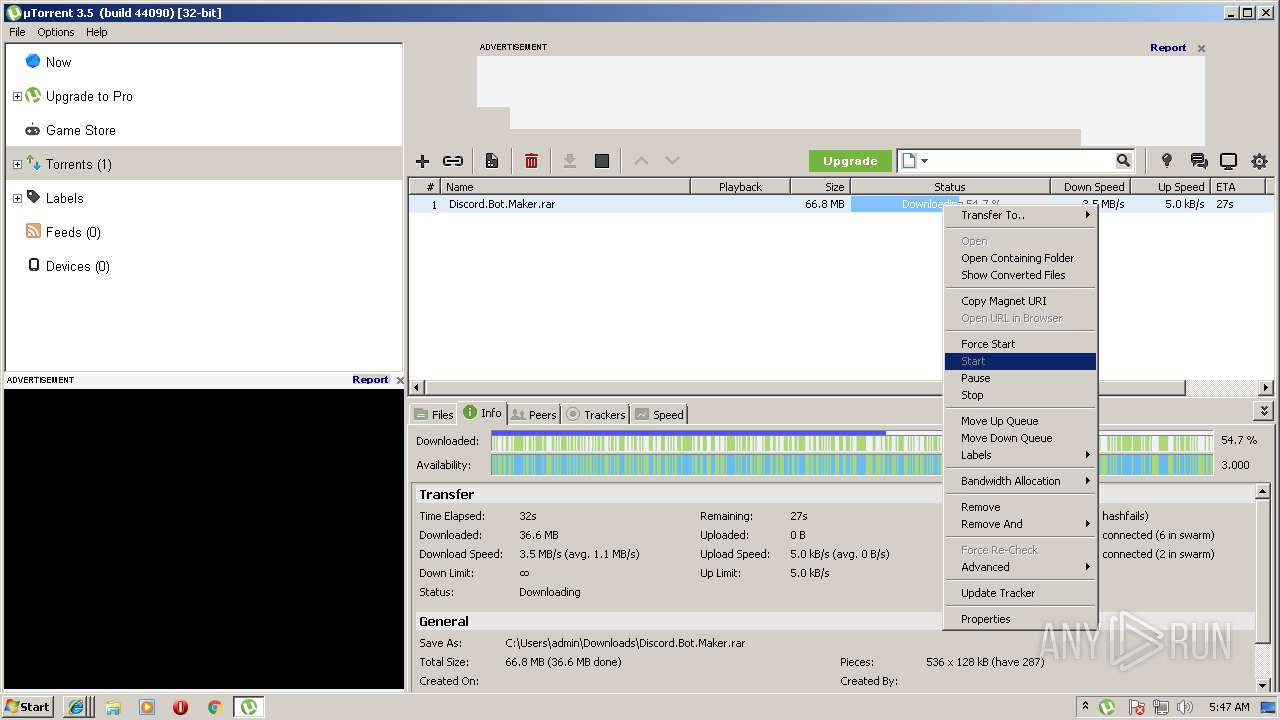This screenshot has width=1280, height=720.
Task: Choose Properties from context menu
Action: click(x=1020, y=619)
